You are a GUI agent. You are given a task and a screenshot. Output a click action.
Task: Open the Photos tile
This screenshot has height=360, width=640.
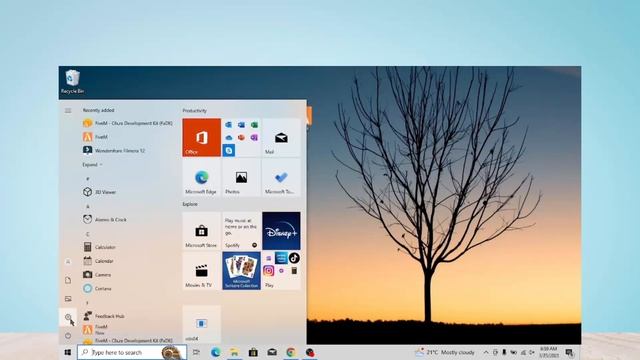click(x=241, y=178)
